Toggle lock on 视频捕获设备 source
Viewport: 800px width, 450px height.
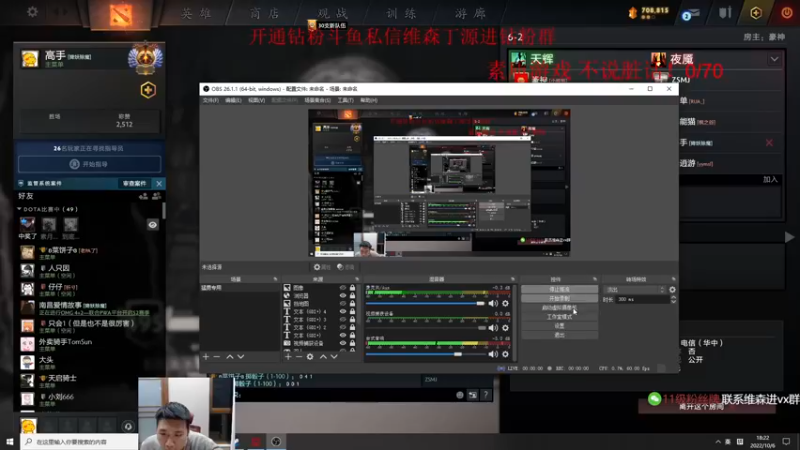click(352, 343)
